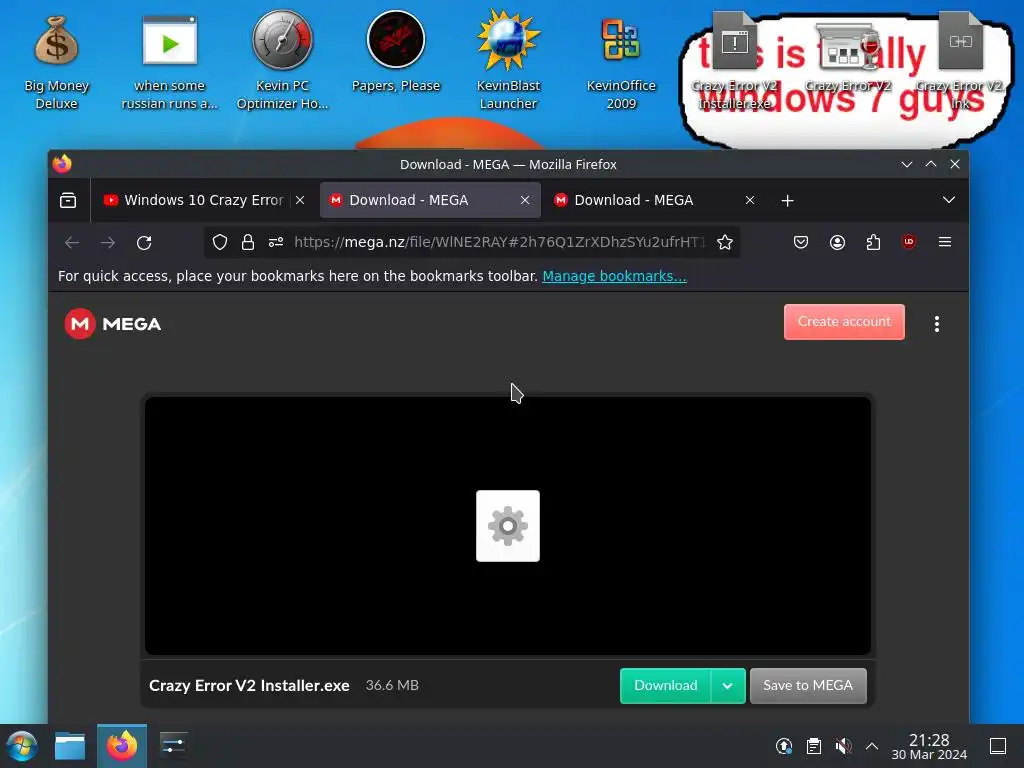
Task: View site security via padlock icon
Action: coord(248,242)
